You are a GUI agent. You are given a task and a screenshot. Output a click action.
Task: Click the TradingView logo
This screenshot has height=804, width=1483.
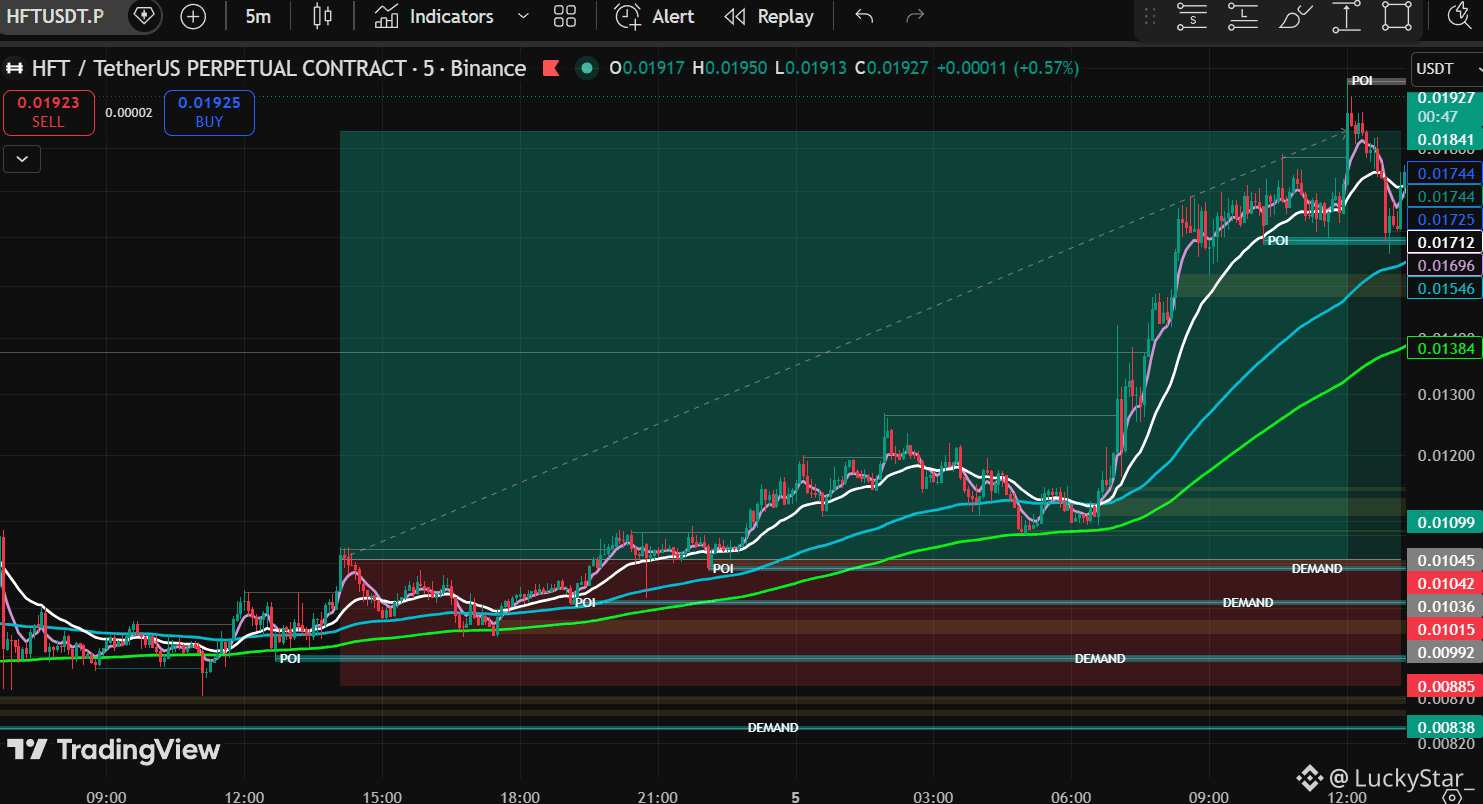114,750
